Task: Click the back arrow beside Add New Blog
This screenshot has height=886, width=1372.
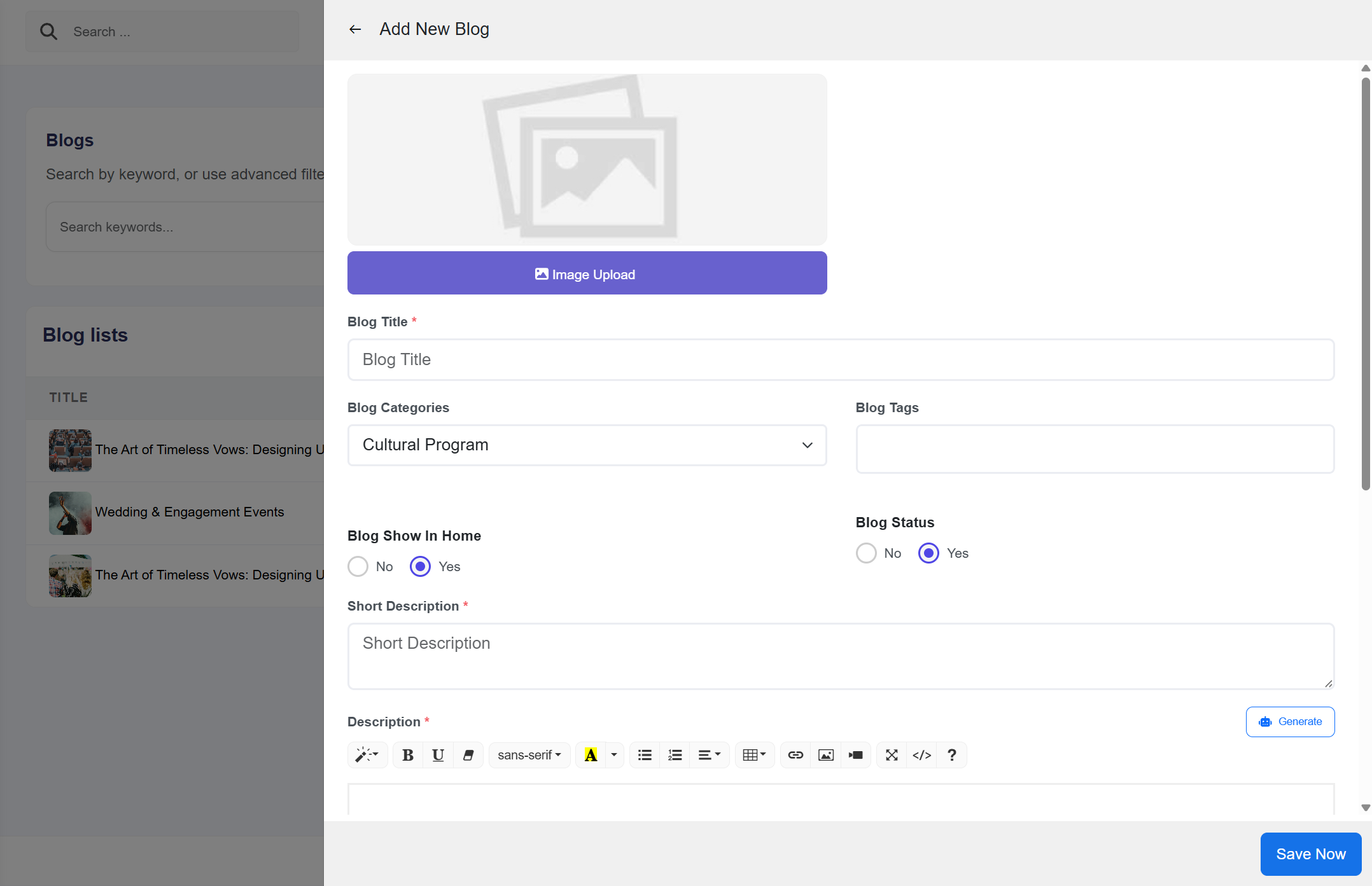Action: (x=355, y=29)
